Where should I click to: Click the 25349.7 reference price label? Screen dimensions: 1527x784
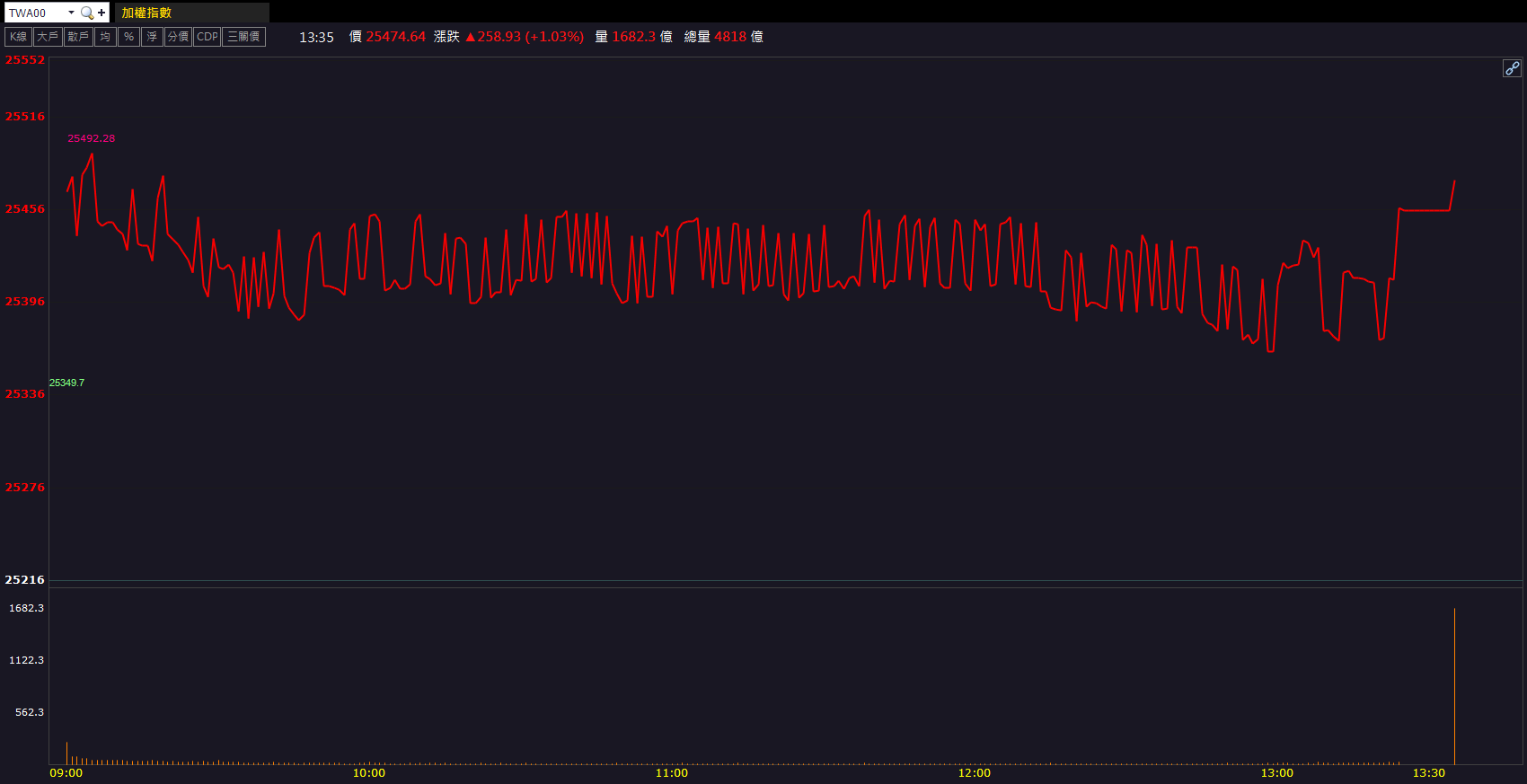pos(66,383)
